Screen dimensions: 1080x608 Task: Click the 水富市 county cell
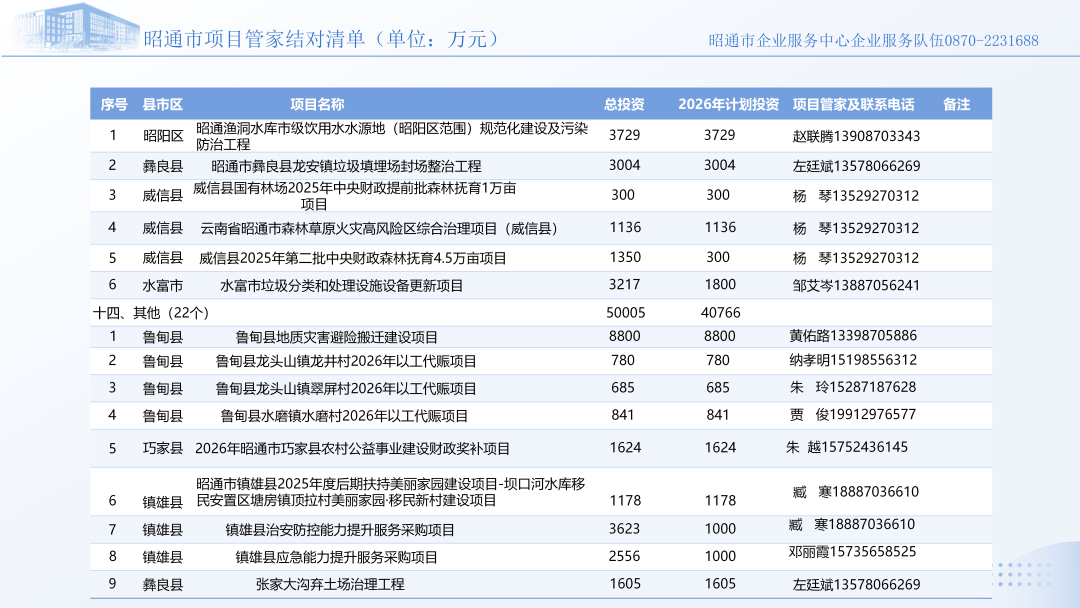tap(163, 286)
